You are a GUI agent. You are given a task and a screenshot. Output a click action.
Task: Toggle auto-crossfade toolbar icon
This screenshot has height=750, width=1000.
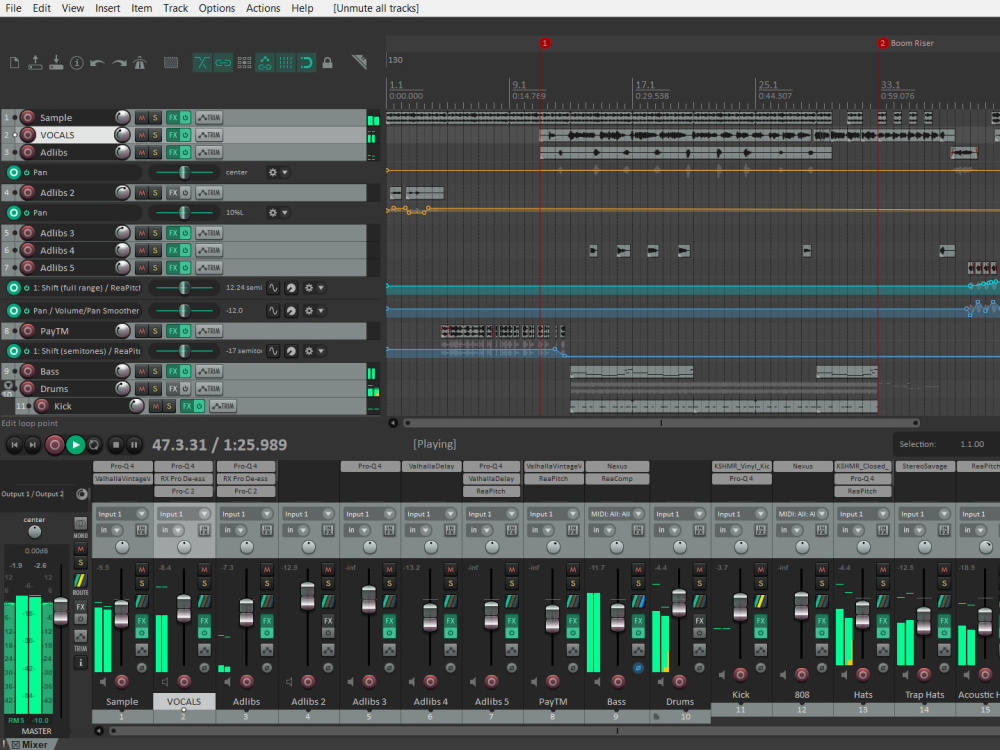point(202,62)
